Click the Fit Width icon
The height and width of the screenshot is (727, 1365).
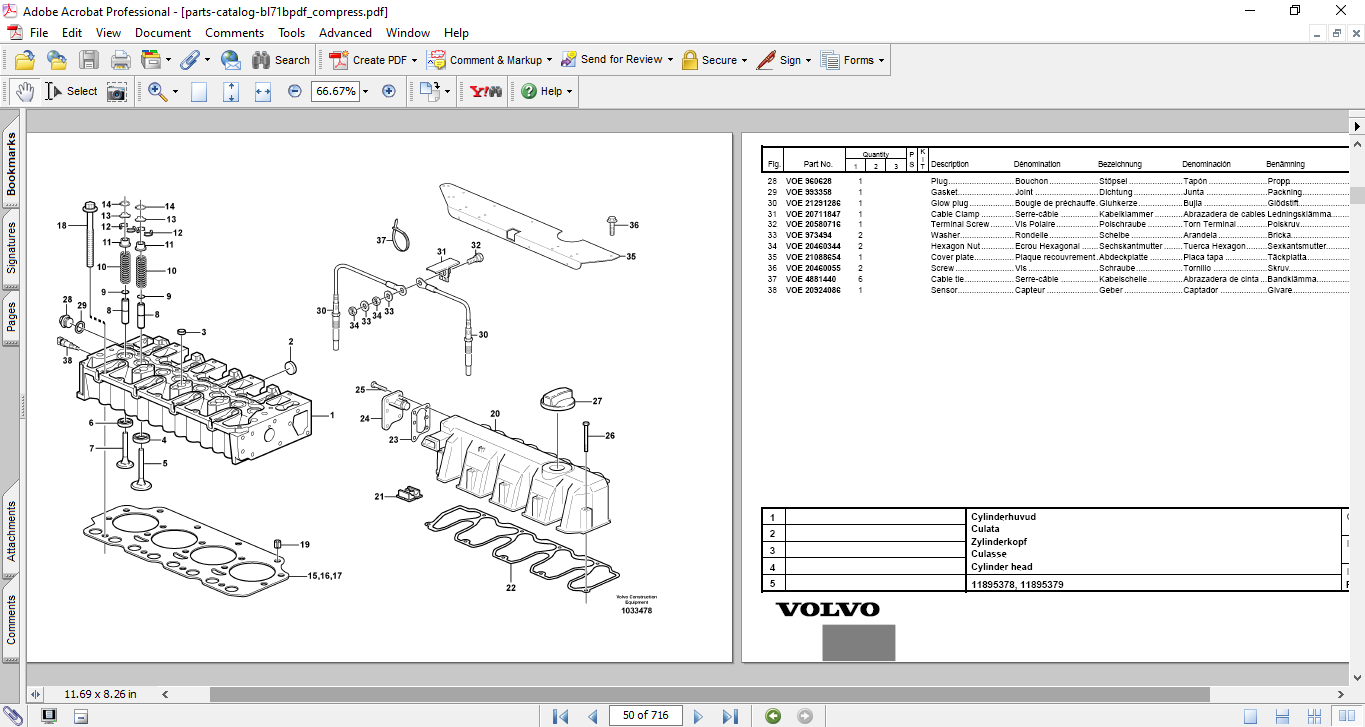pyautogui.click(x=263, y=91)
